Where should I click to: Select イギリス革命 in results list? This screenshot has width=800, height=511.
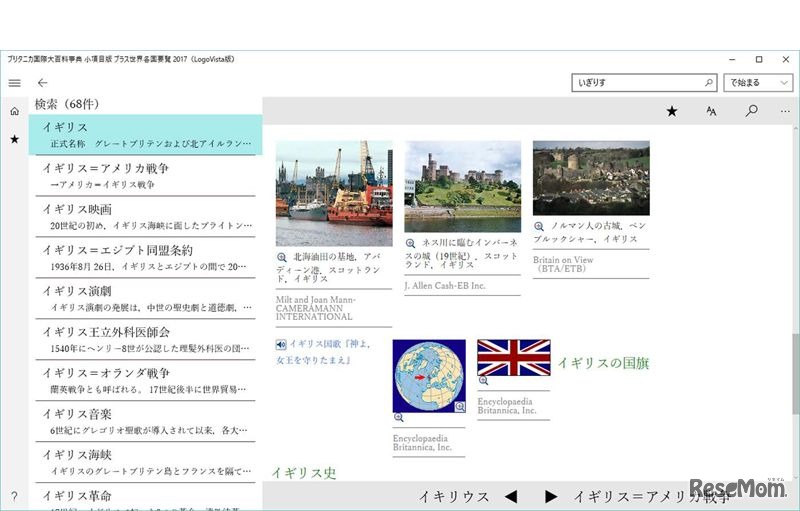(x=145, y=497)
